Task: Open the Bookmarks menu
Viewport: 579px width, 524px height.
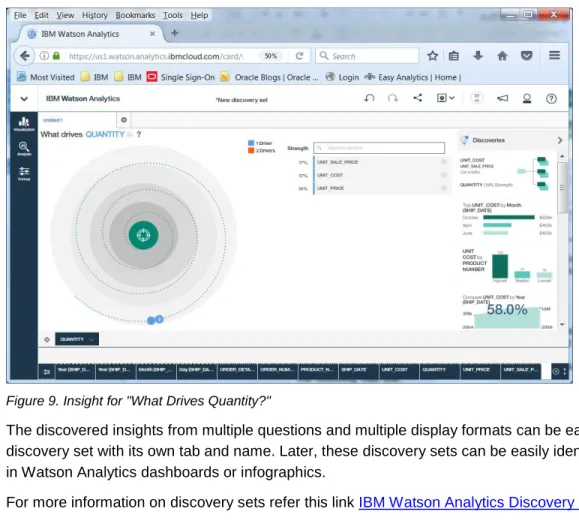Action: [135, 15]
